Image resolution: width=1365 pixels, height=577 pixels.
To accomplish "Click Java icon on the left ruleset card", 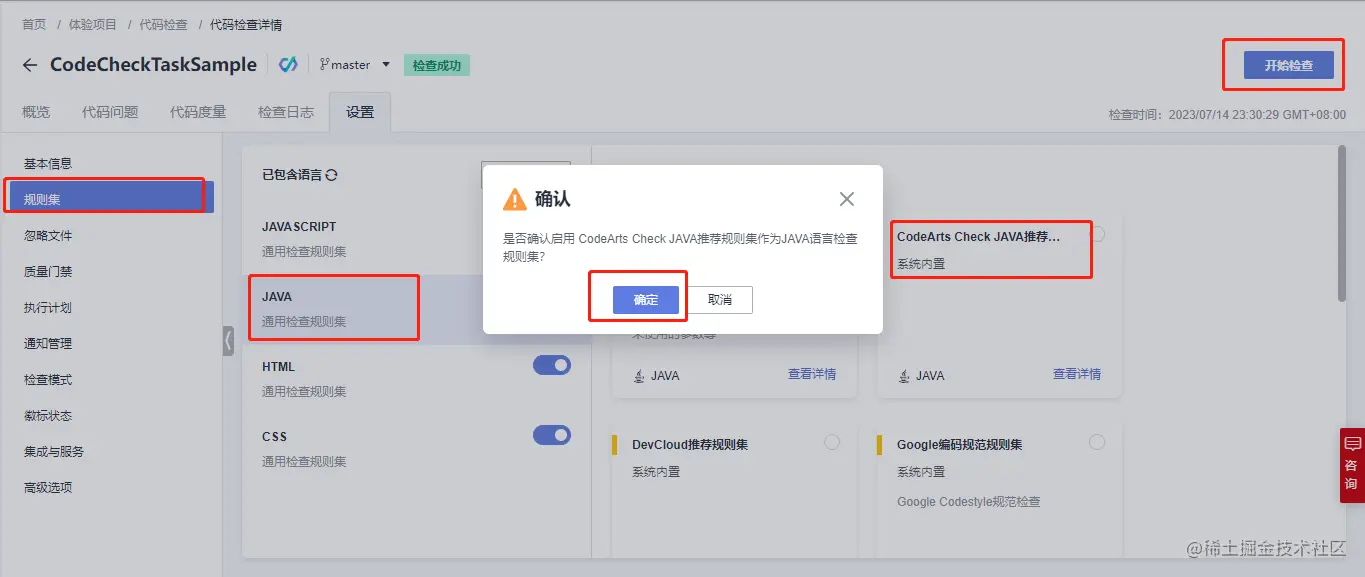I will point(639,376).
